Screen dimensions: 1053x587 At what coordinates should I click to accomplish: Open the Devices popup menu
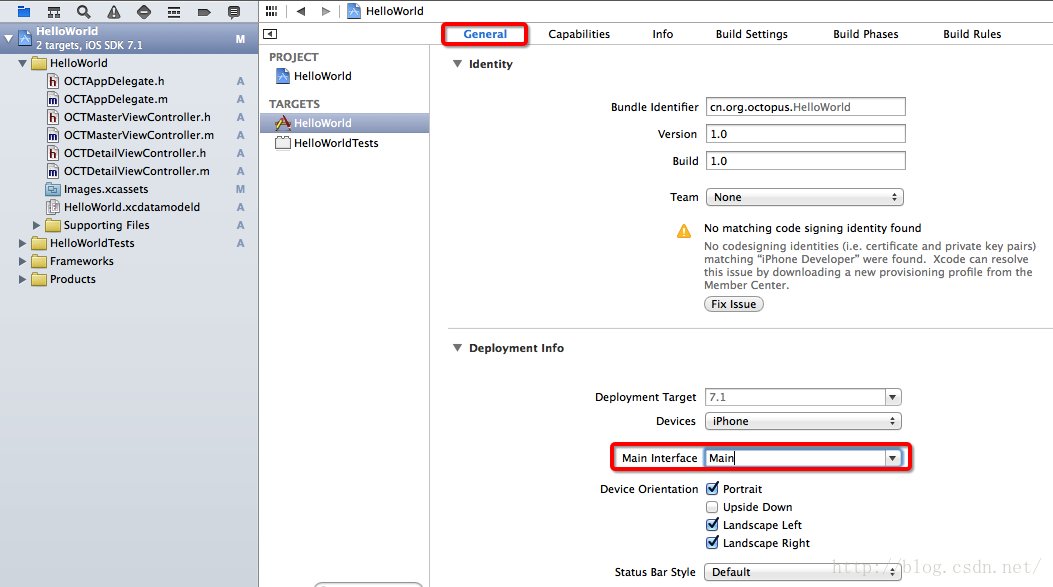click(x=803, y=421)
